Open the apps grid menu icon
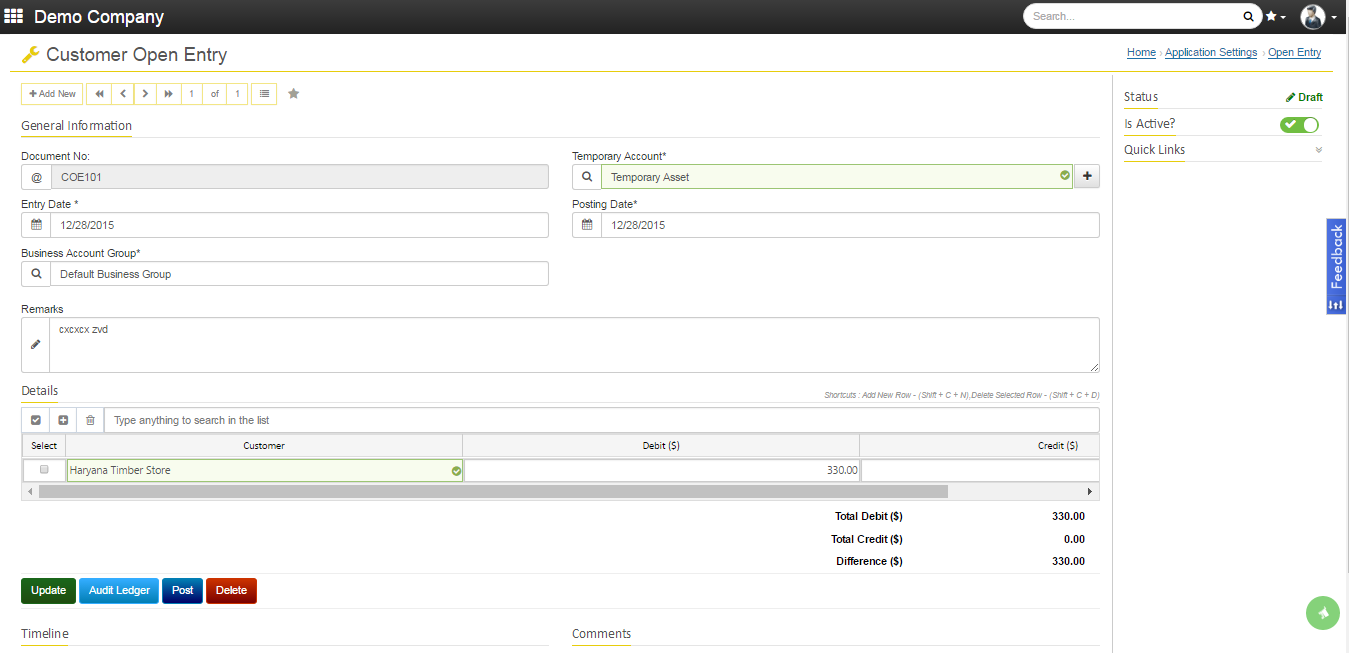Image resolution: width=1349 pixels, height=653 pixels. 14,16
